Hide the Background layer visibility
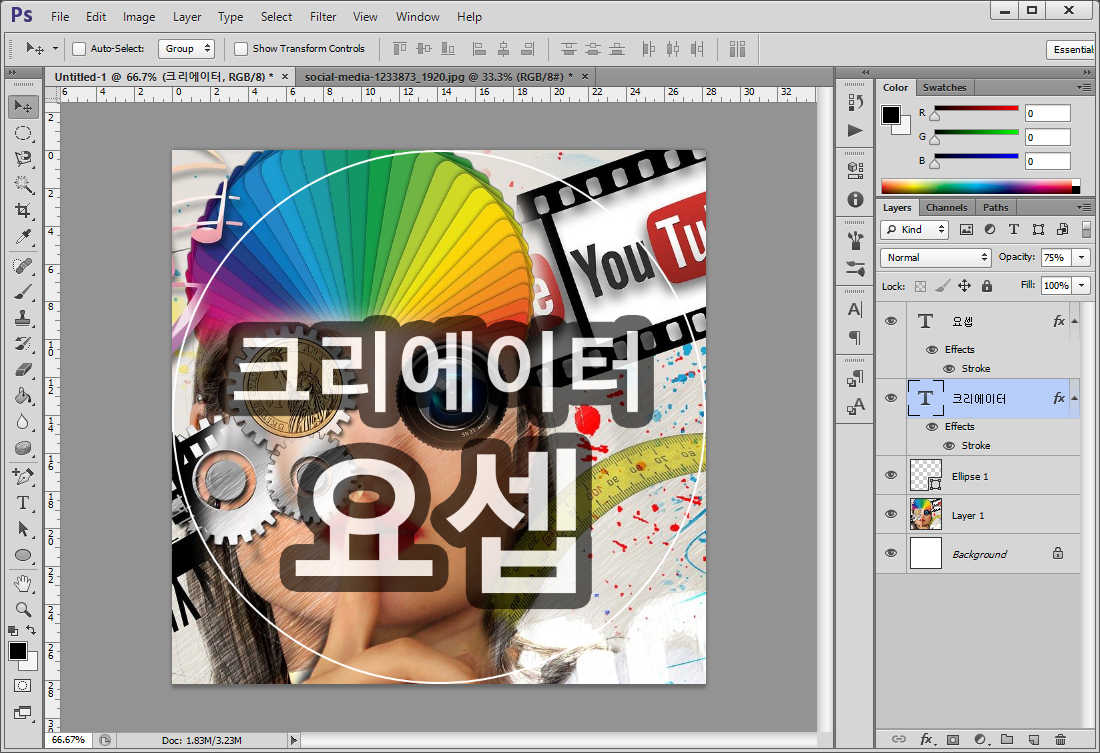This screenshot has width=1100, height=753. click(891, 553)
